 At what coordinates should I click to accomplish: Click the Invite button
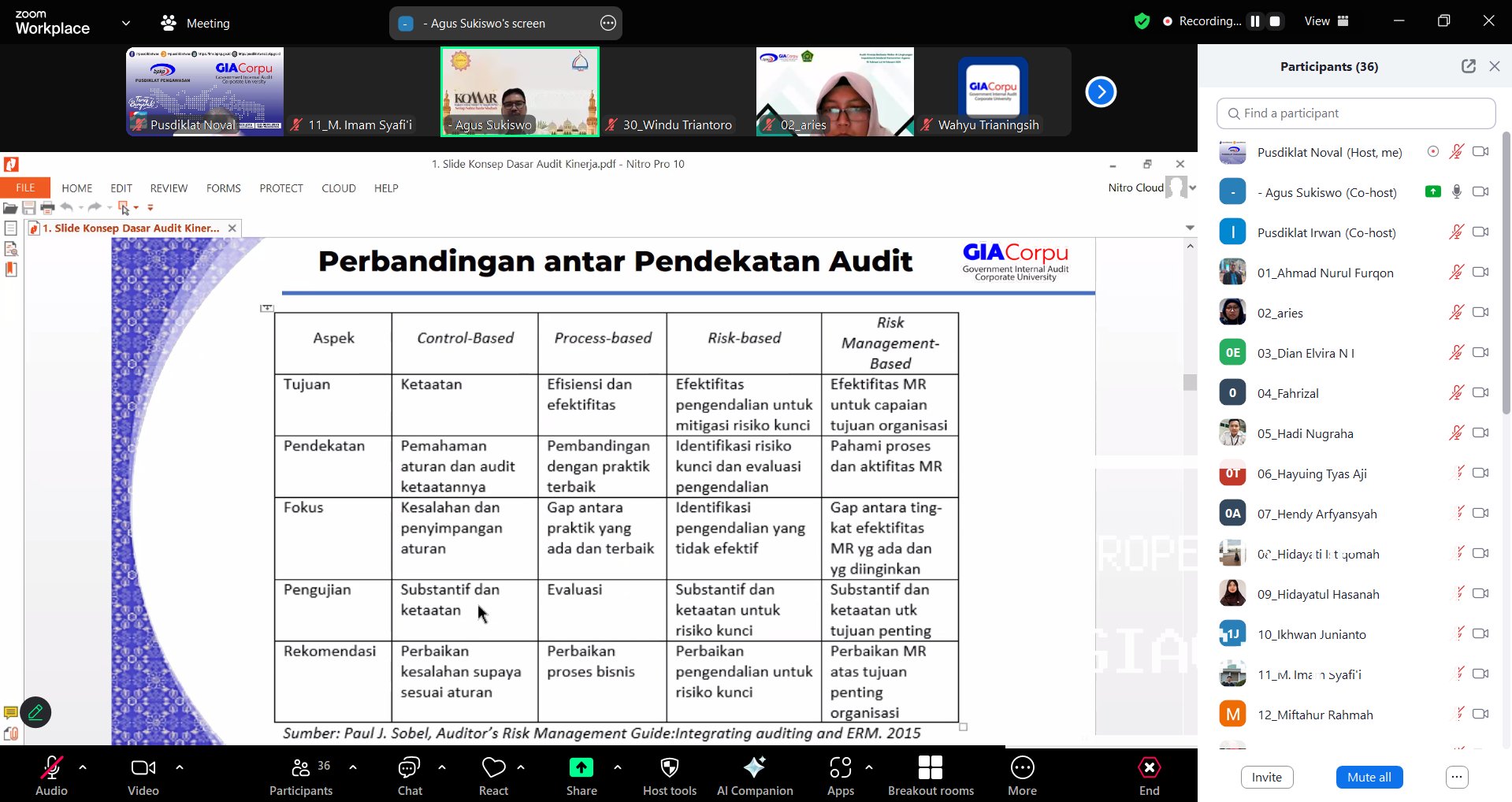(1266, 777)
